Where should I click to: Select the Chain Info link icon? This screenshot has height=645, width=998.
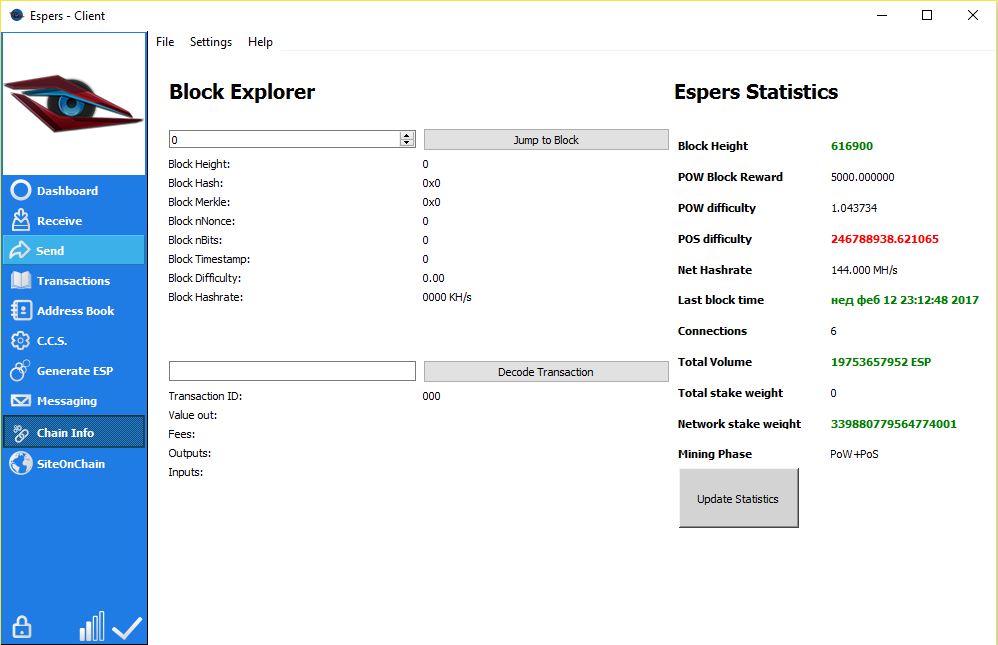[x=20, y=433]
